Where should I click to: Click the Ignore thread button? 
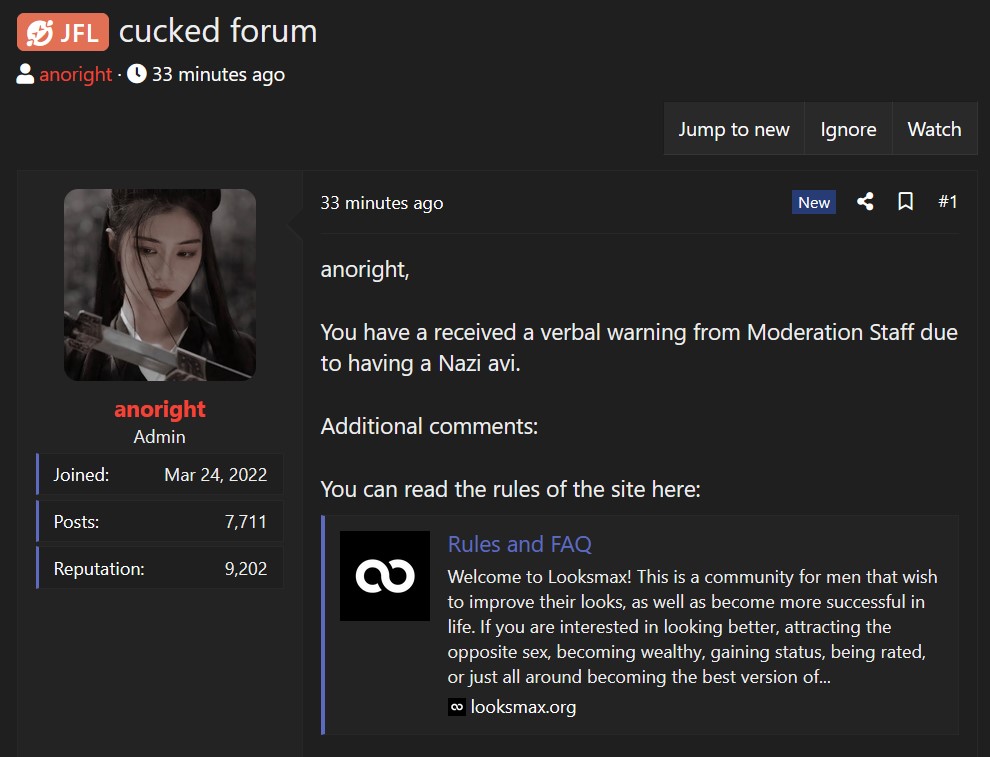point(848,129)
